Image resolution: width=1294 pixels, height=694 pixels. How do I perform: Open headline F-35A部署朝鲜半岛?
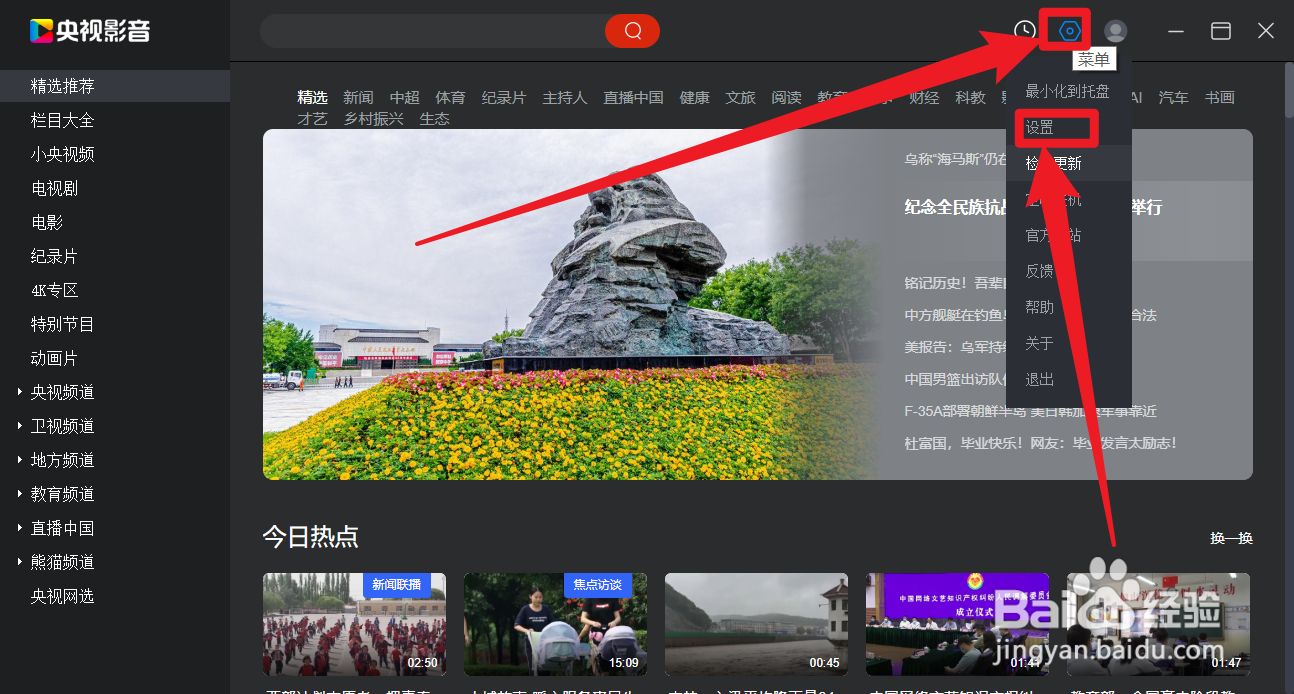1031,411
